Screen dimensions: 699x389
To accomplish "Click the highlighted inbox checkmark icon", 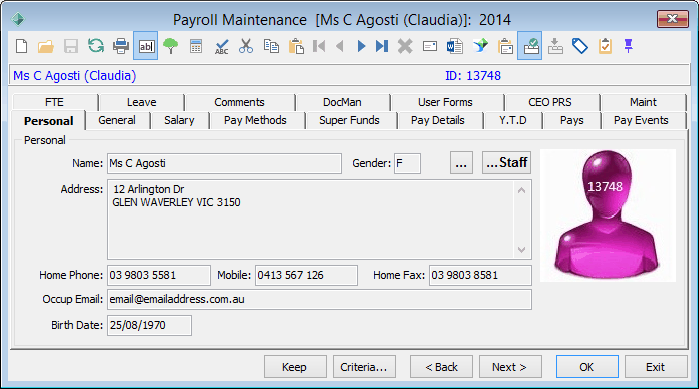I will [x=530, y=46].
